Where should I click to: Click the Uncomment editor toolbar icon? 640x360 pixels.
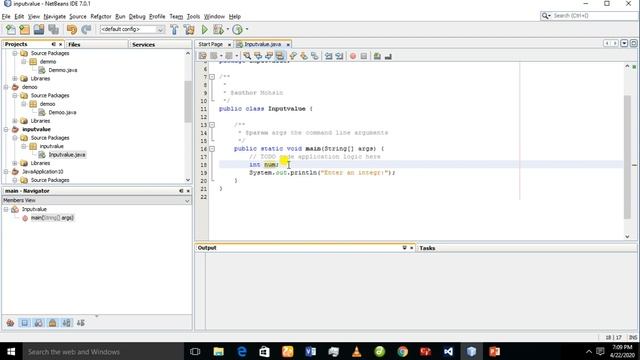click(x=388, y=56)
